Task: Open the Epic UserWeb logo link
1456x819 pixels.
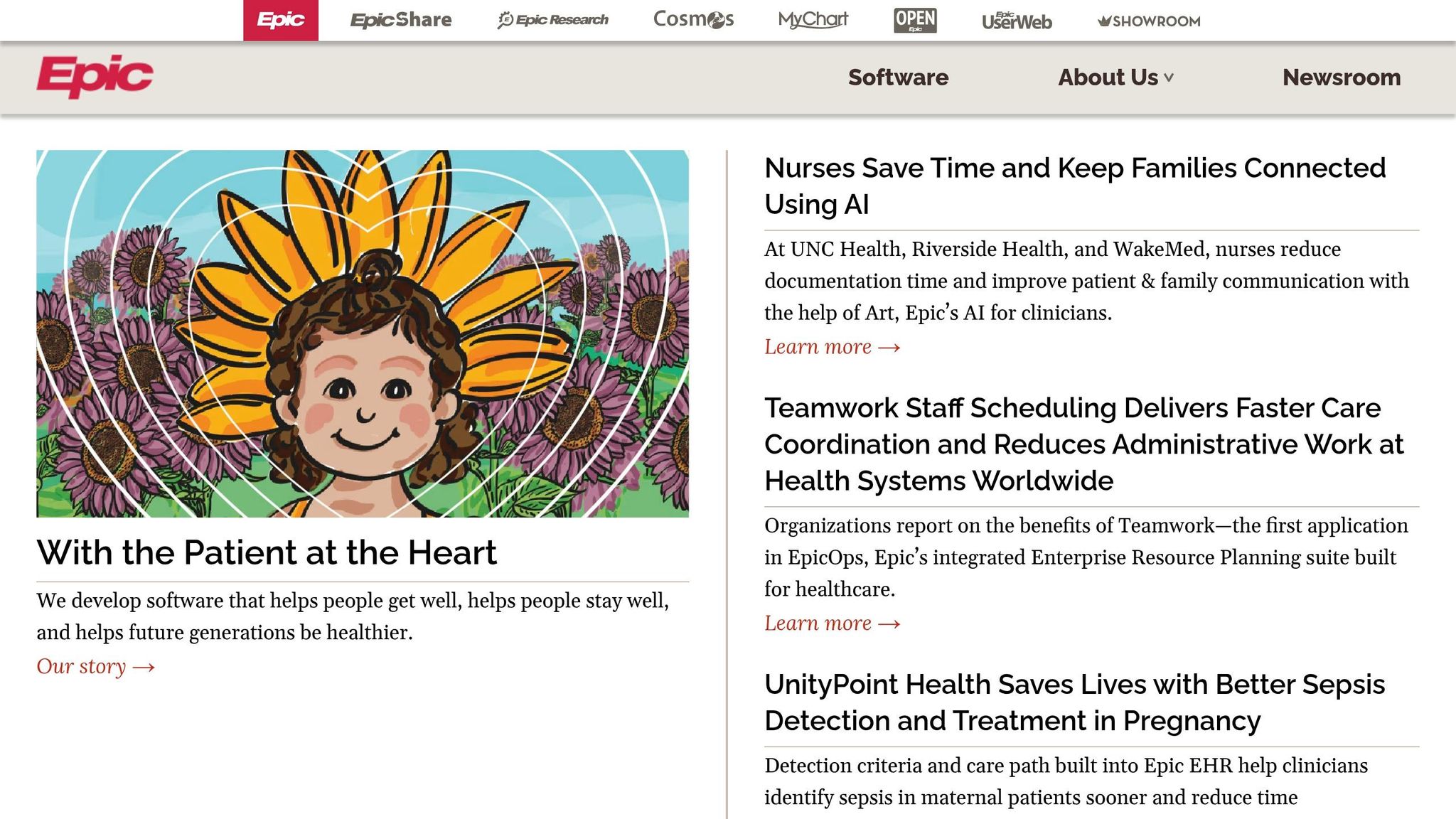Action: tap(1017, 21)
